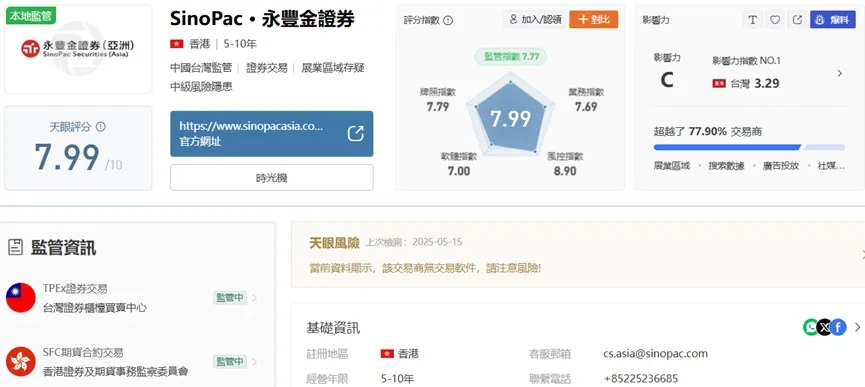Expand the social links chevron next to Facebook

(857, 327)
